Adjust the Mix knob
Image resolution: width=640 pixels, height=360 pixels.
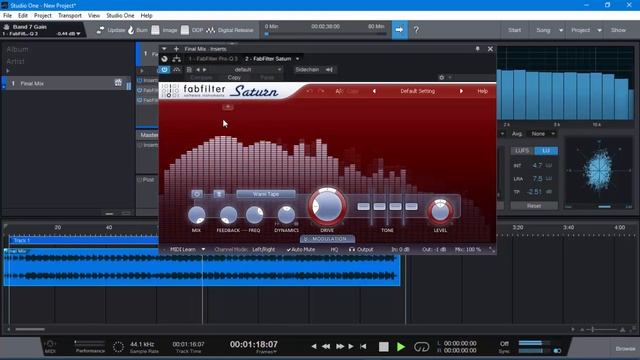coord(196,215)
